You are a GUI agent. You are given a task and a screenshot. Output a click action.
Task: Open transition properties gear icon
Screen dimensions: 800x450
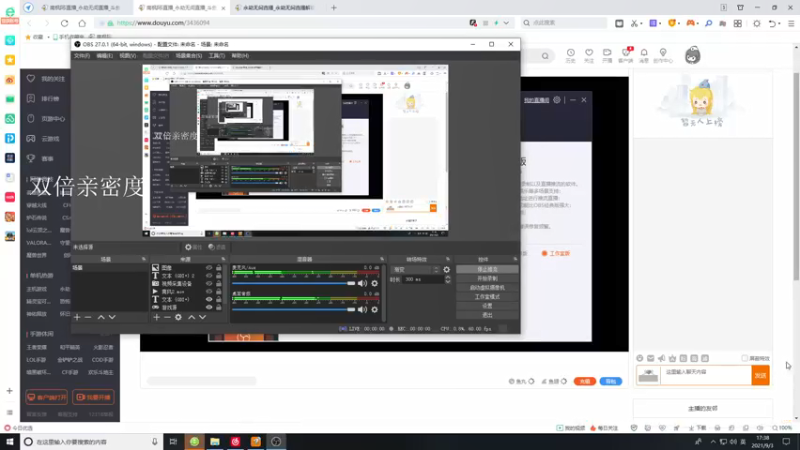pyautogui.click(x=446, y=269)
